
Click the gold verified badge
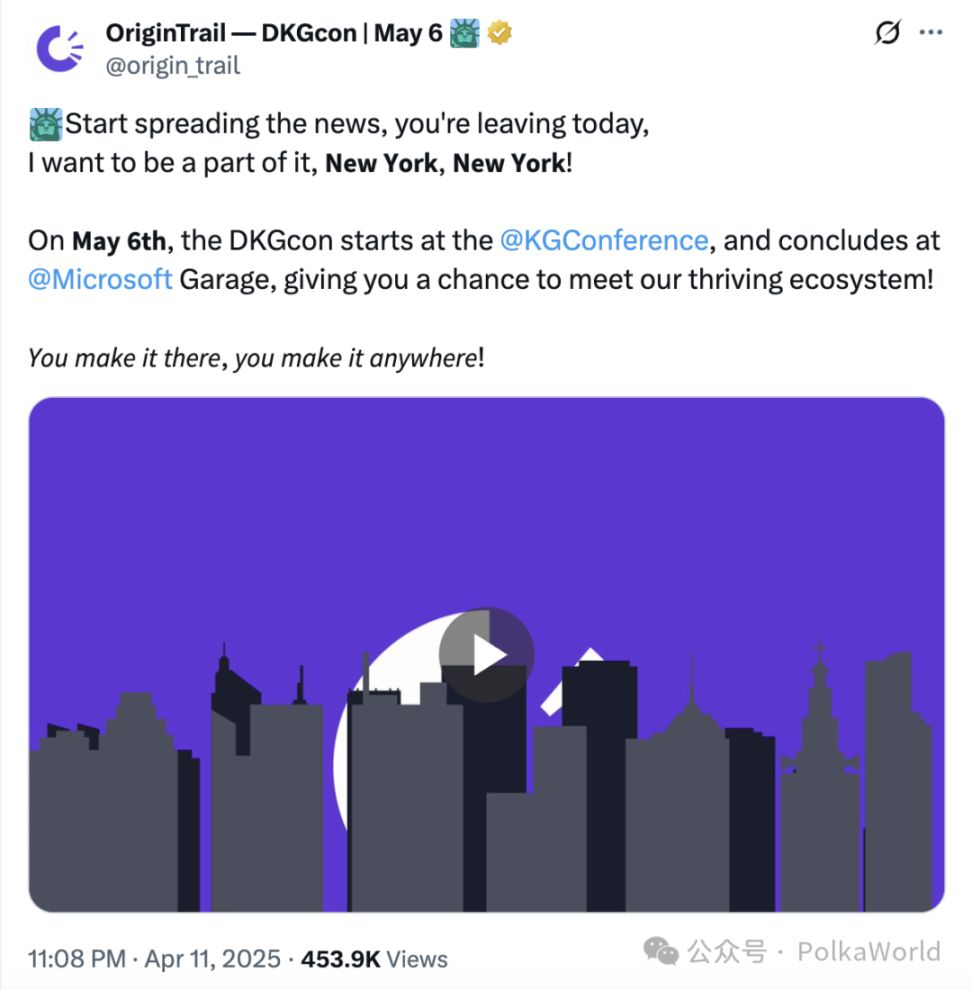coord(500,33)
